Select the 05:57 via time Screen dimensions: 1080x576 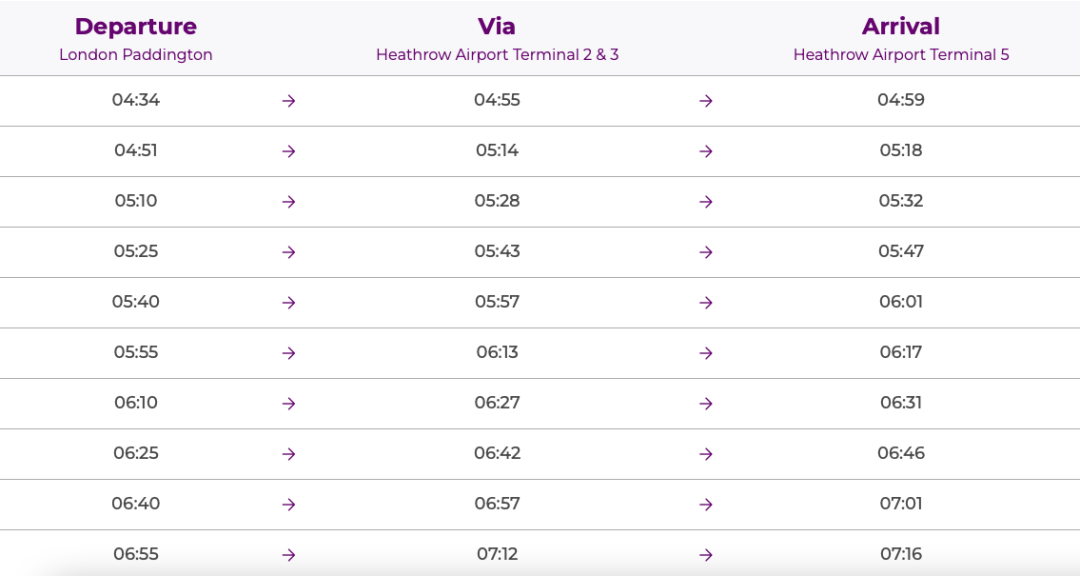[x=497, y=301]
